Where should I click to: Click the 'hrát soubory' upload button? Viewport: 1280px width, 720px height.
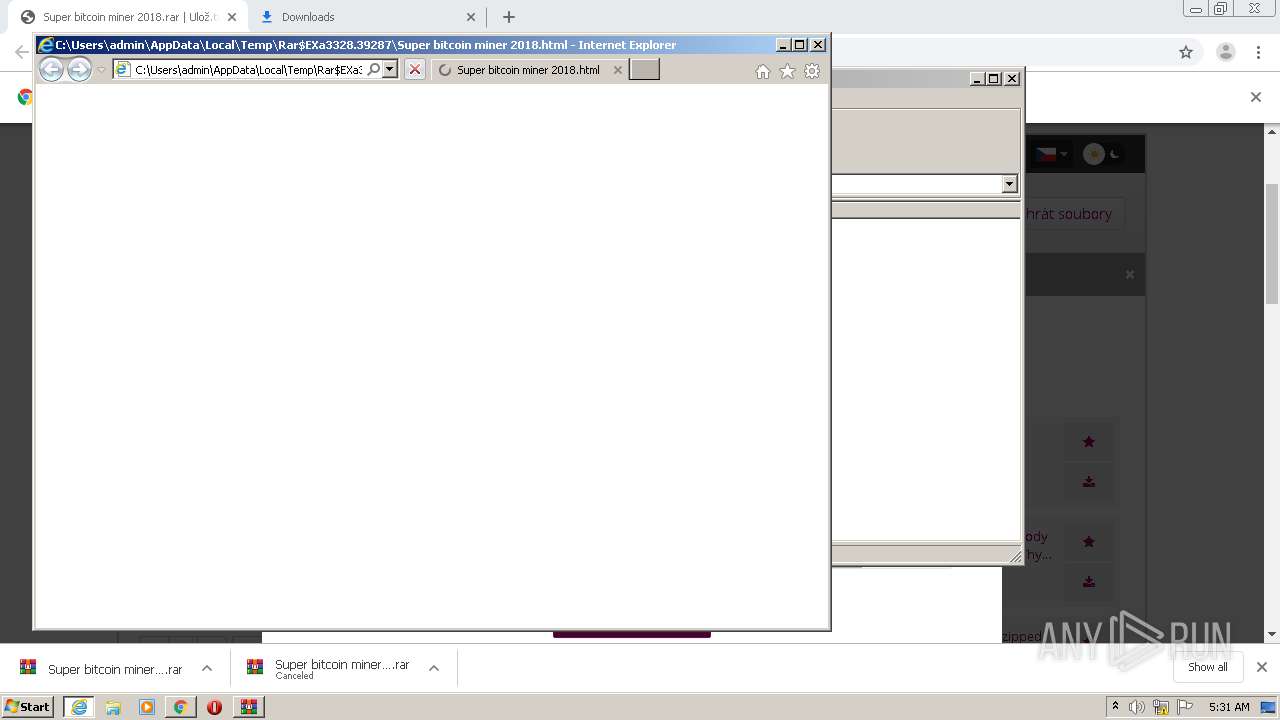coord(1069,214)
